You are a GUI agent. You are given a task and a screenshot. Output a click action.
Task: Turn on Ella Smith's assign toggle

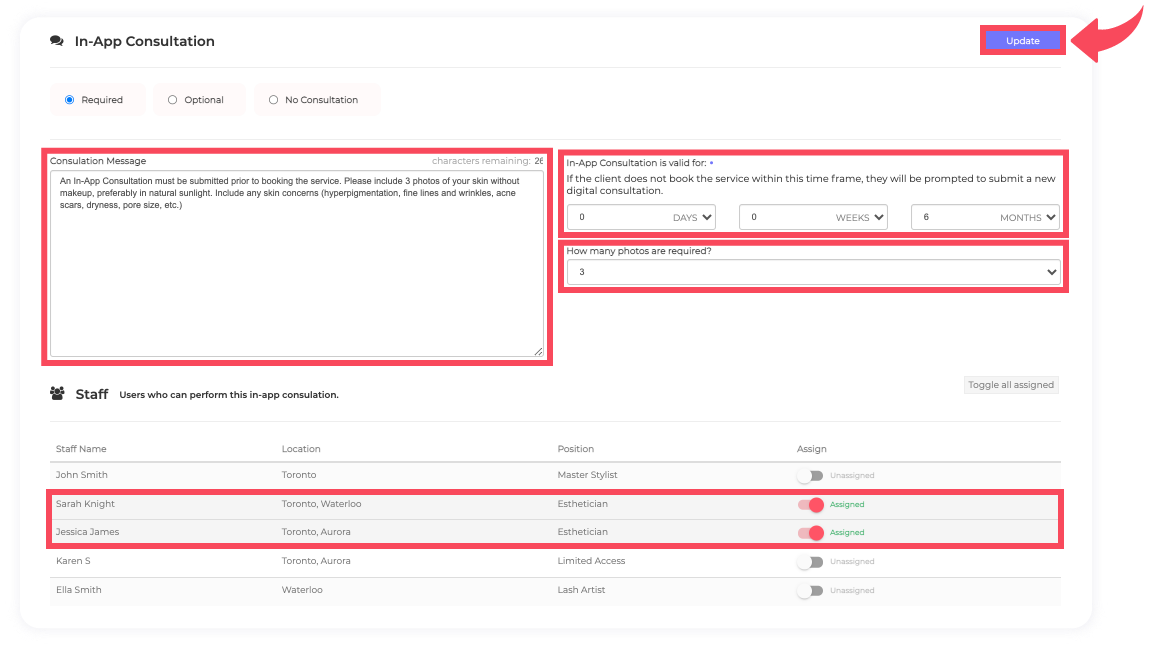pos(810,591)
